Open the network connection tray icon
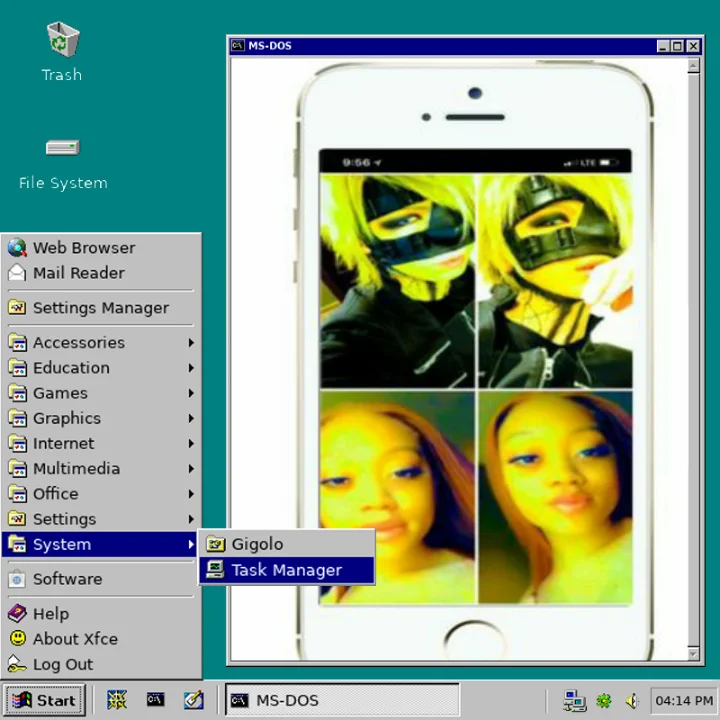This screenshot has height=720, width=720. pyautogui.click(x=574, y=701)
